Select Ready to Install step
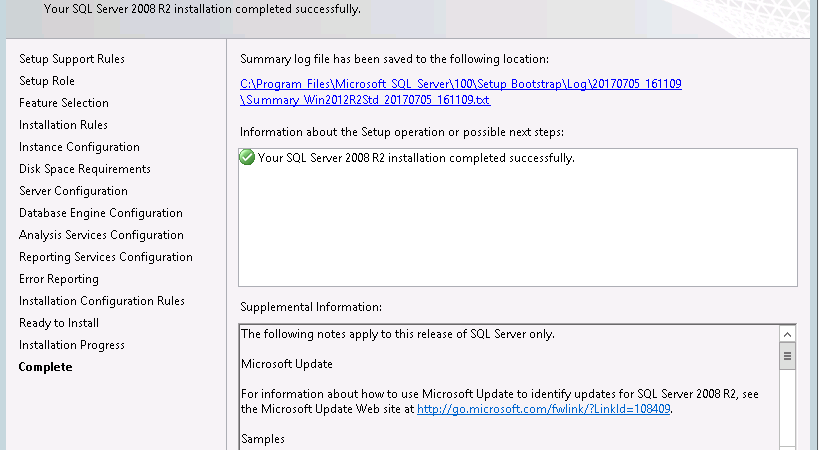822x450 pixels. pos(59,323)
